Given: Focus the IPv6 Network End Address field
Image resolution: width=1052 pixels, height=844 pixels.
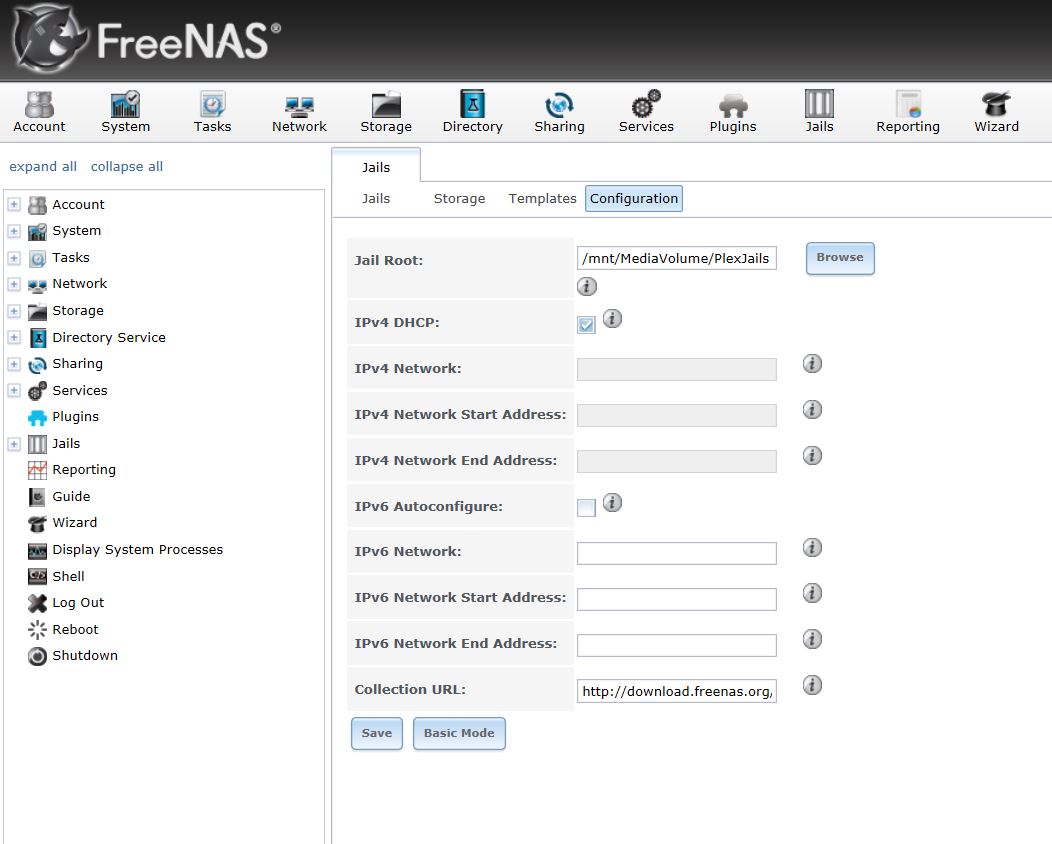Looking at the screenshot, I should pyautogui.click(x=676, y=645).
